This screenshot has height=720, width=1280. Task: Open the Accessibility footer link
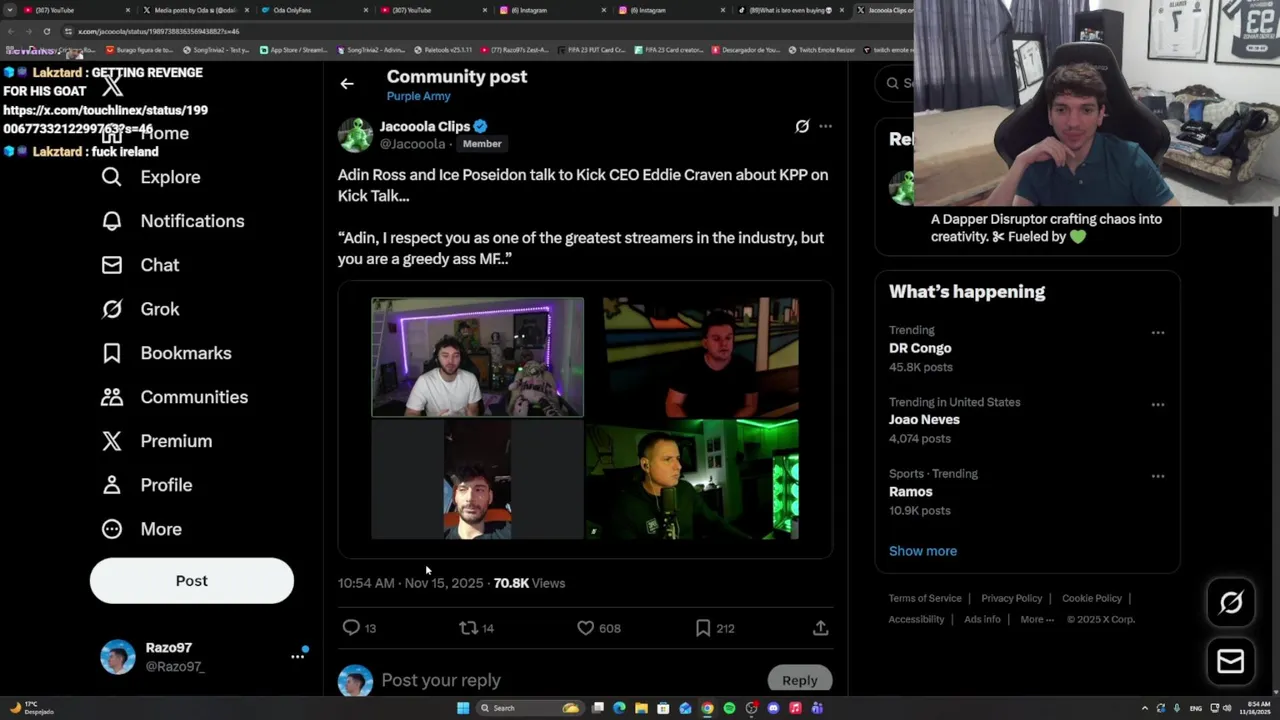tap(916, 619)
